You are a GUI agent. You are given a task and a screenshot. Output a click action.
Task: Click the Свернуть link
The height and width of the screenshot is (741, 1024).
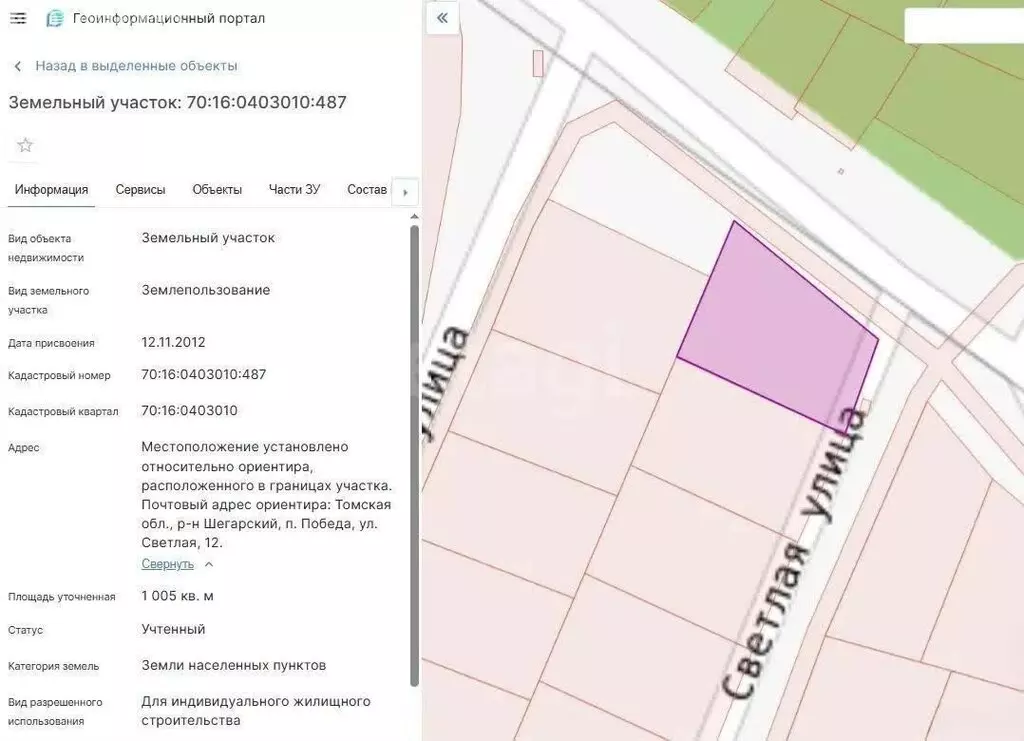tap(168, 564)
